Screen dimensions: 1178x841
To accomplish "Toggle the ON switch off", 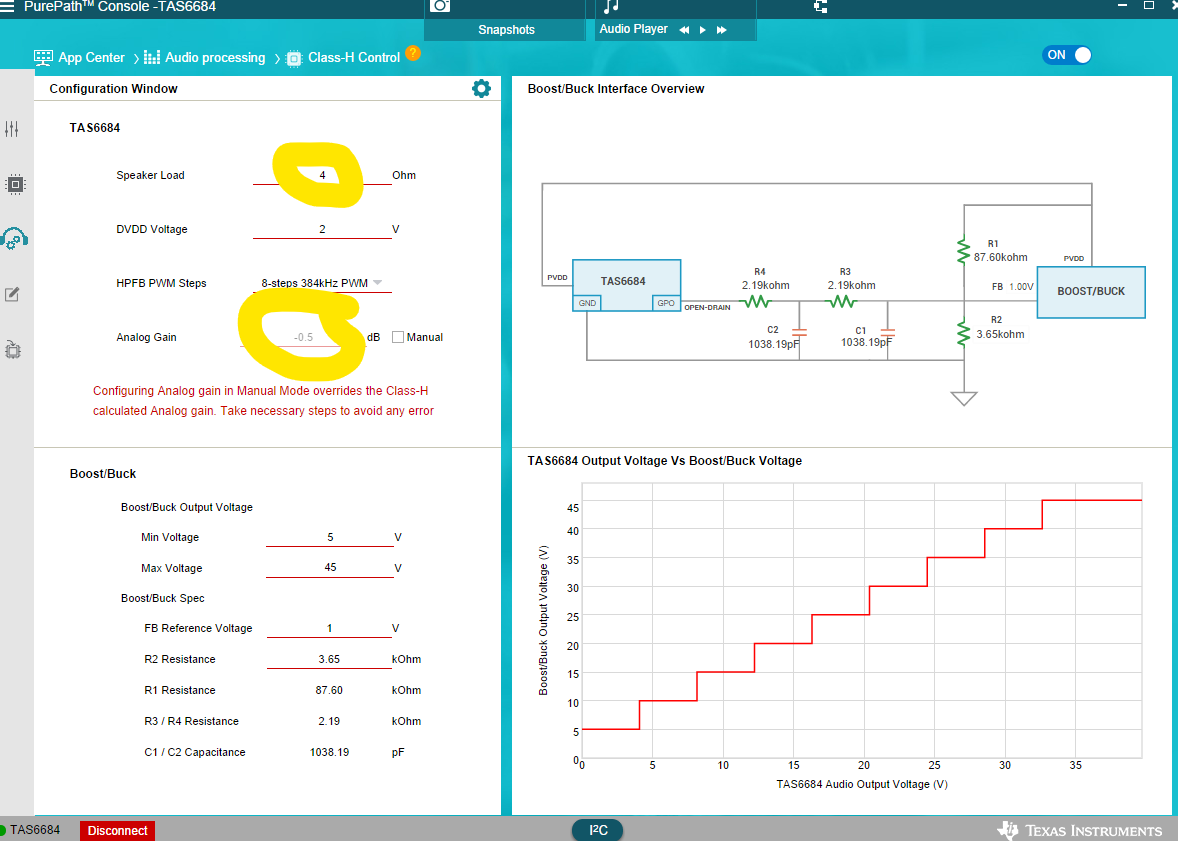I will click(x=1067, y=55).
